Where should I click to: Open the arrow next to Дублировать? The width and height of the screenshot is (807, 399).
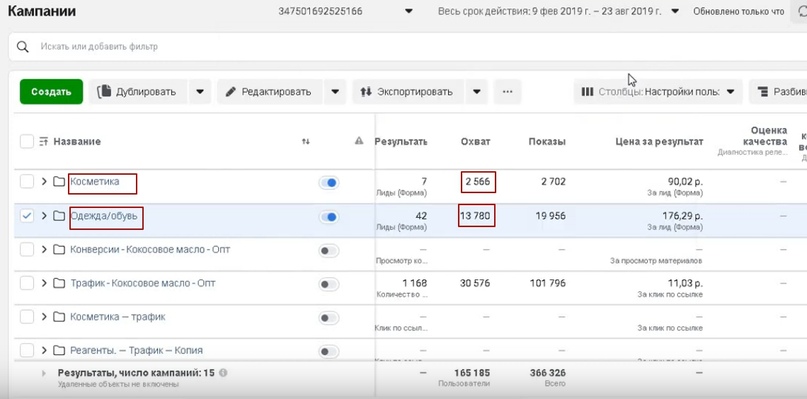click(200, 92)
